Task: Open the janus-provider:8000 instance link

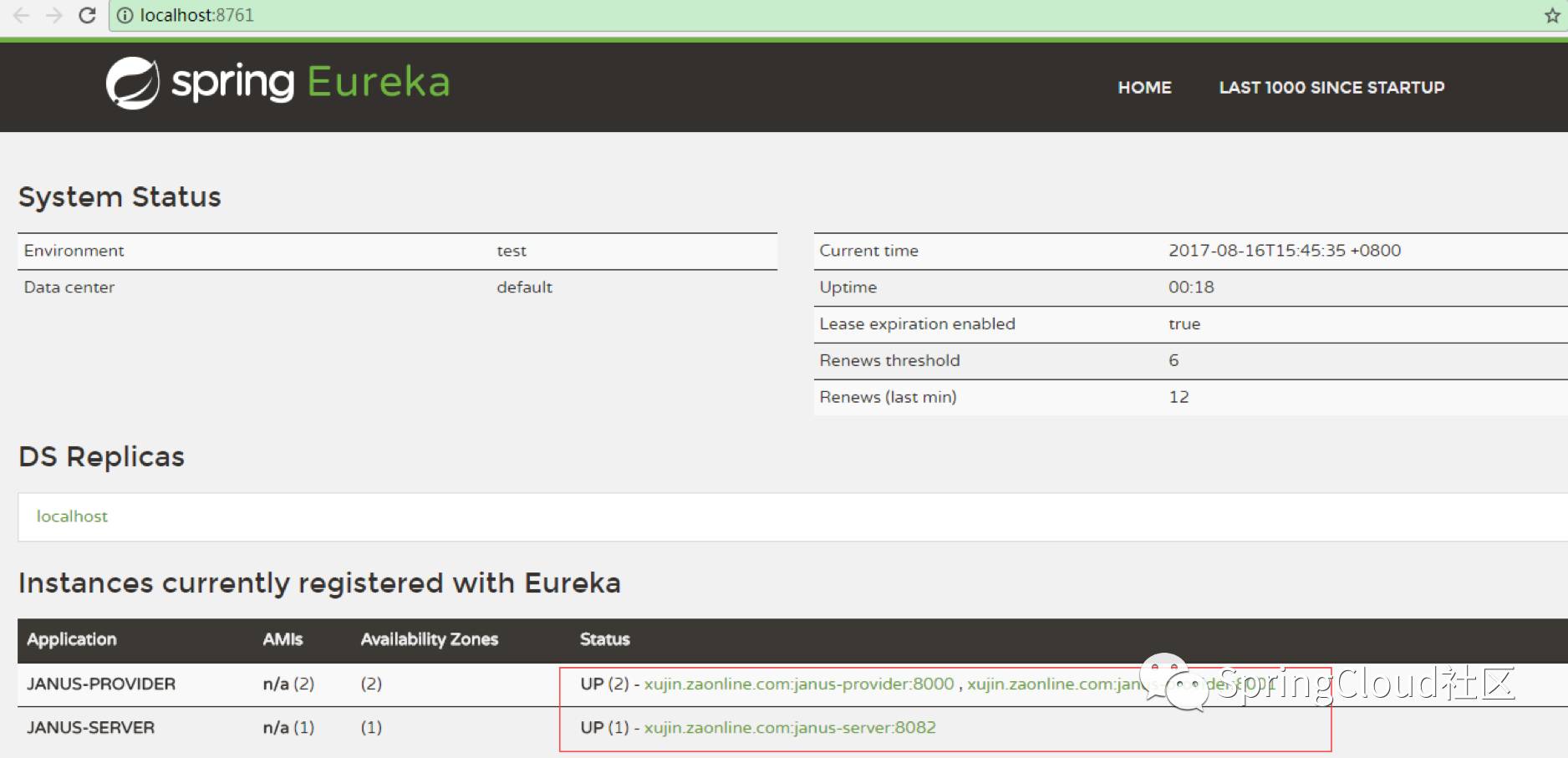Action: (798, 684)
